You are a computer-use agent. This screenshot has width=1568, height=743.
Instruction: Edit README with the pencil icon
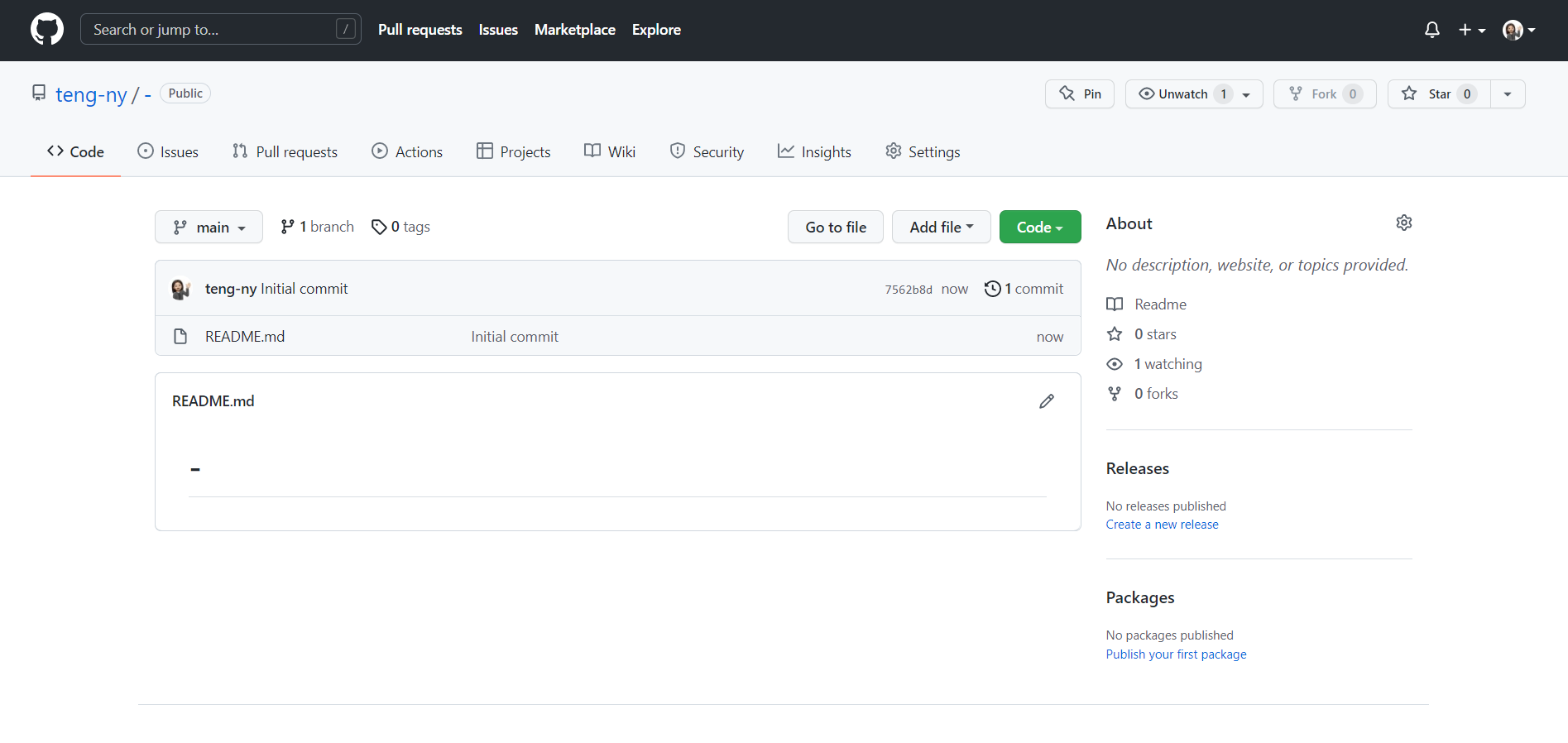coord(1047,401)
